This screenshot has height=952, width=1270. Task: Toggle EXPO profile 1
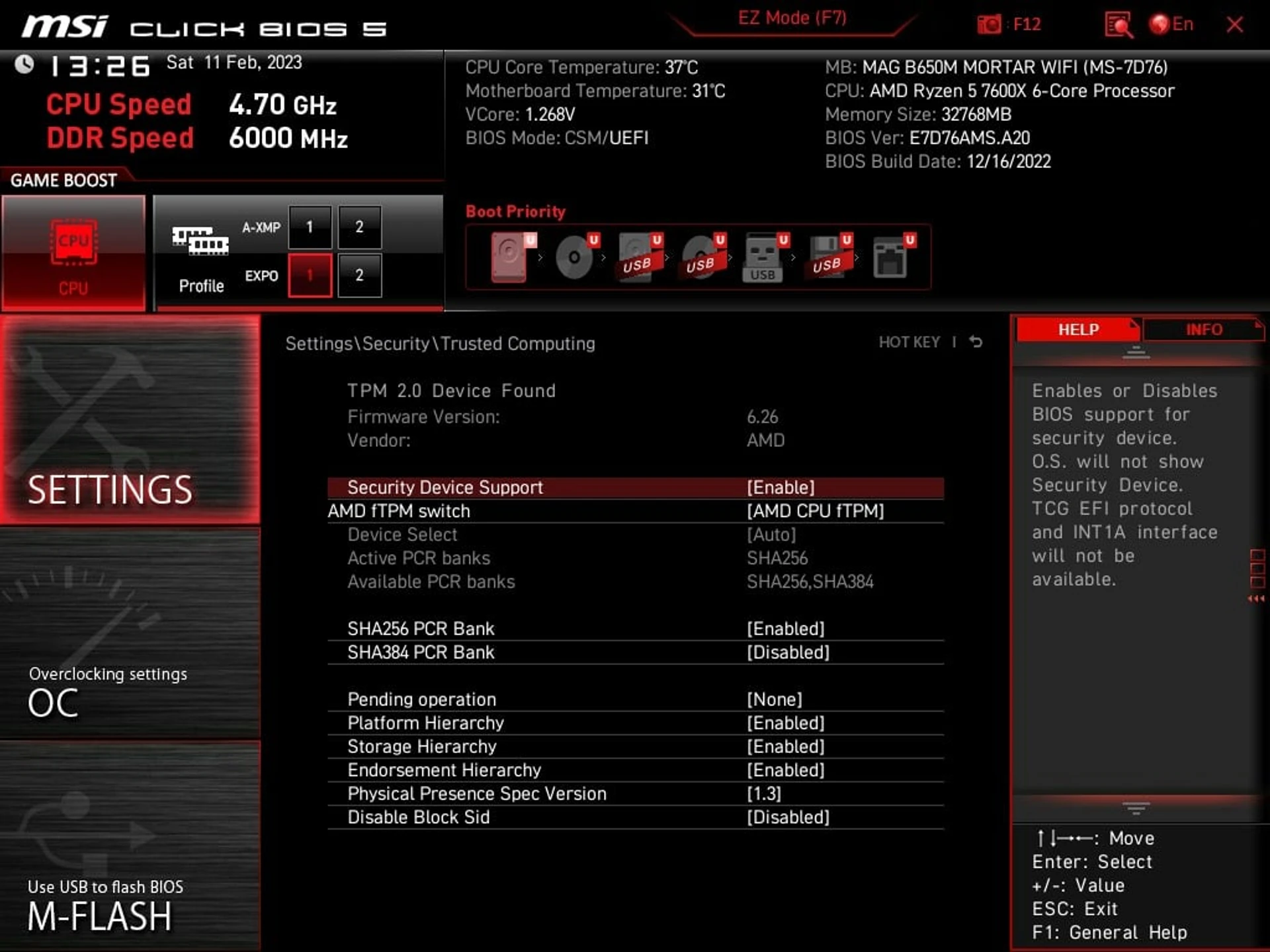(310, 275)
